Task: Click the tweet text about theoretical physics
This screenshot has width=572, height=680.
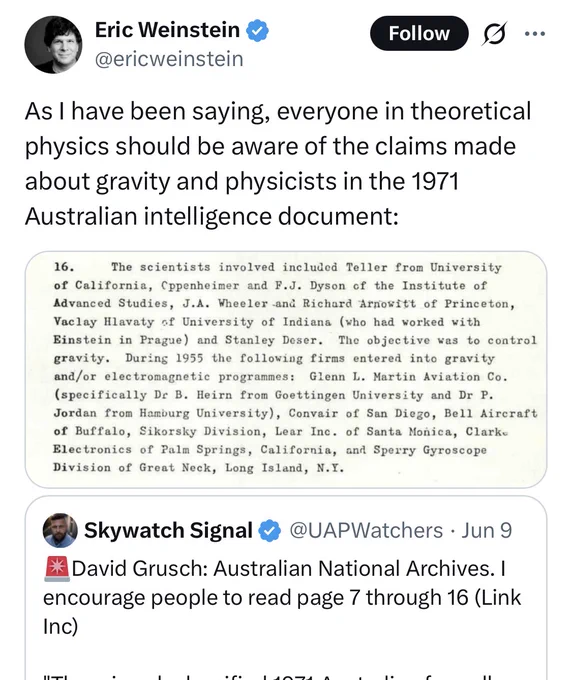Action: point(278,164)
